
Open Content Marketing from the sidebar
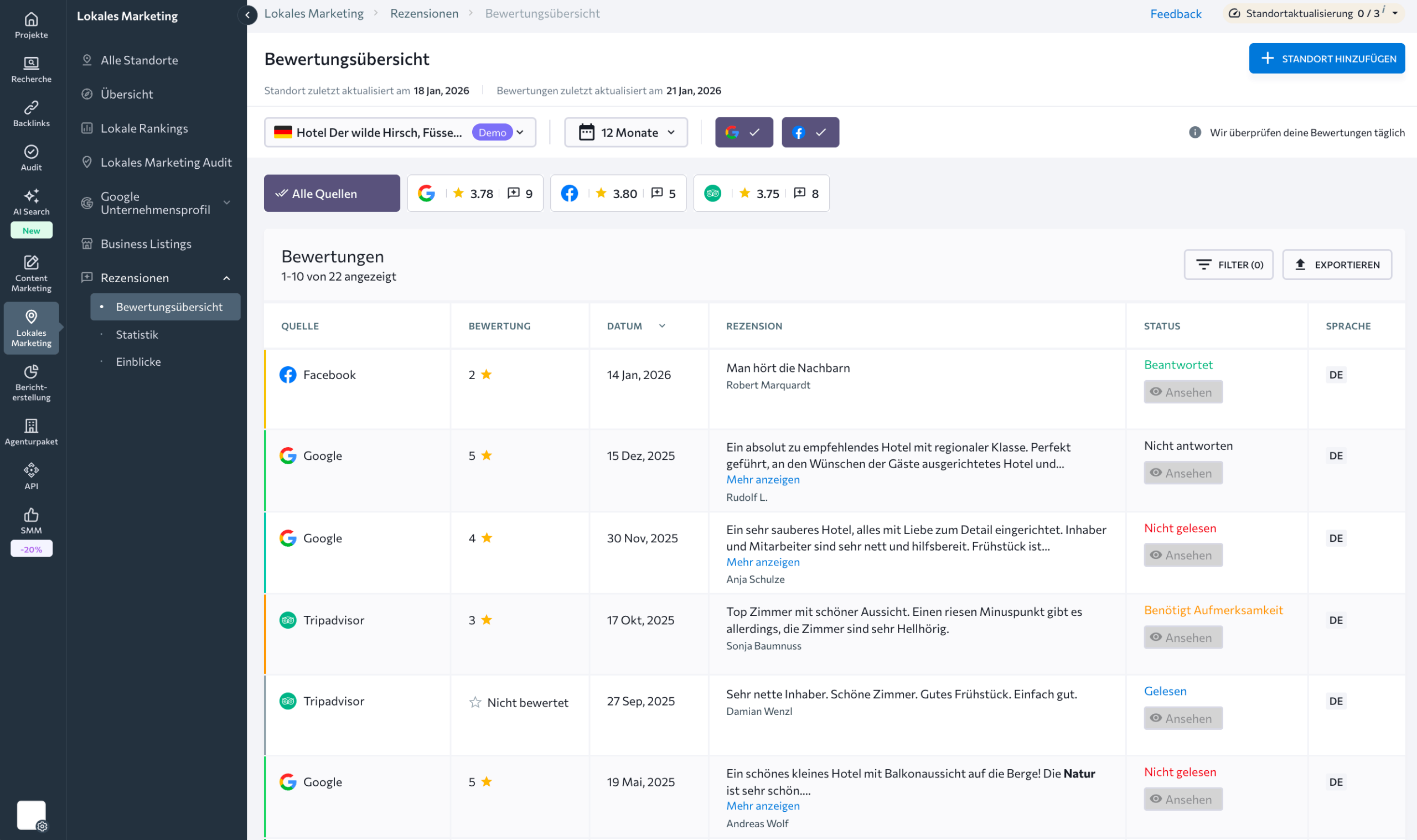coord(31,272)
